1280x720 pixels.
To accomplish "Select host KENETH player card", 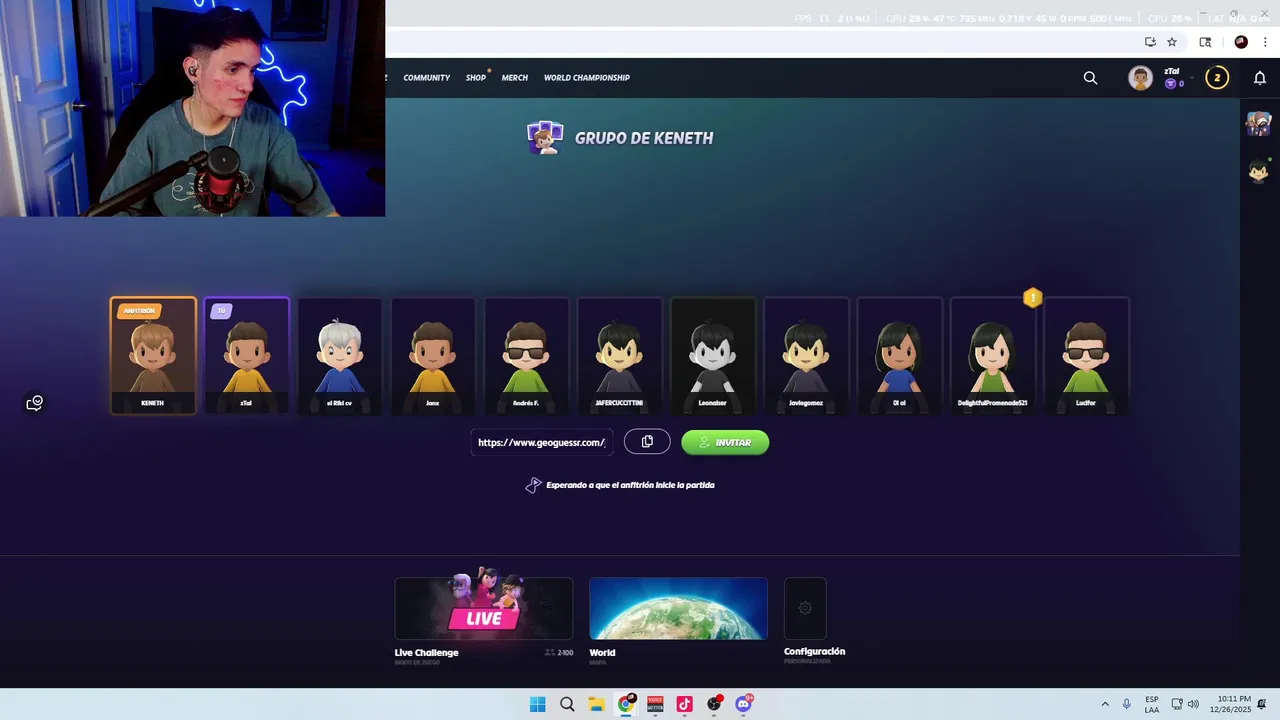I will (x=153, y=355).
